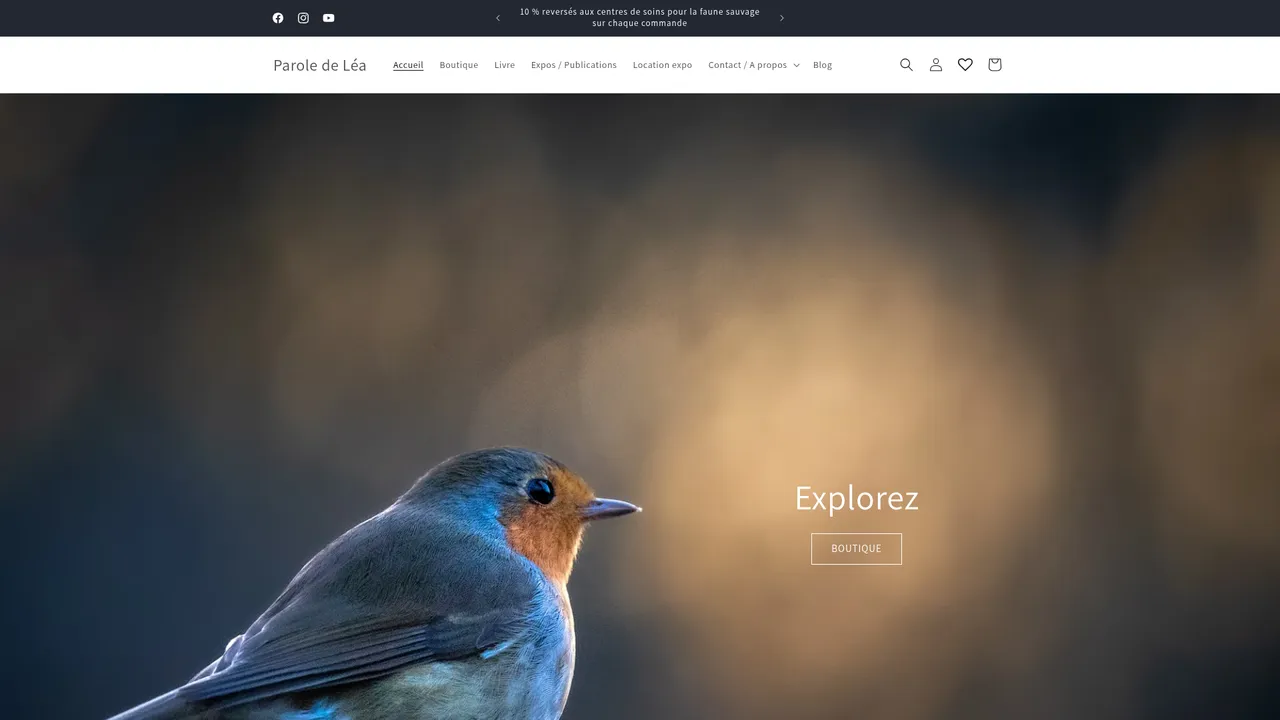1280x720 pixels.
Task: Open the shopping cart icon
Action: (994, 65)
